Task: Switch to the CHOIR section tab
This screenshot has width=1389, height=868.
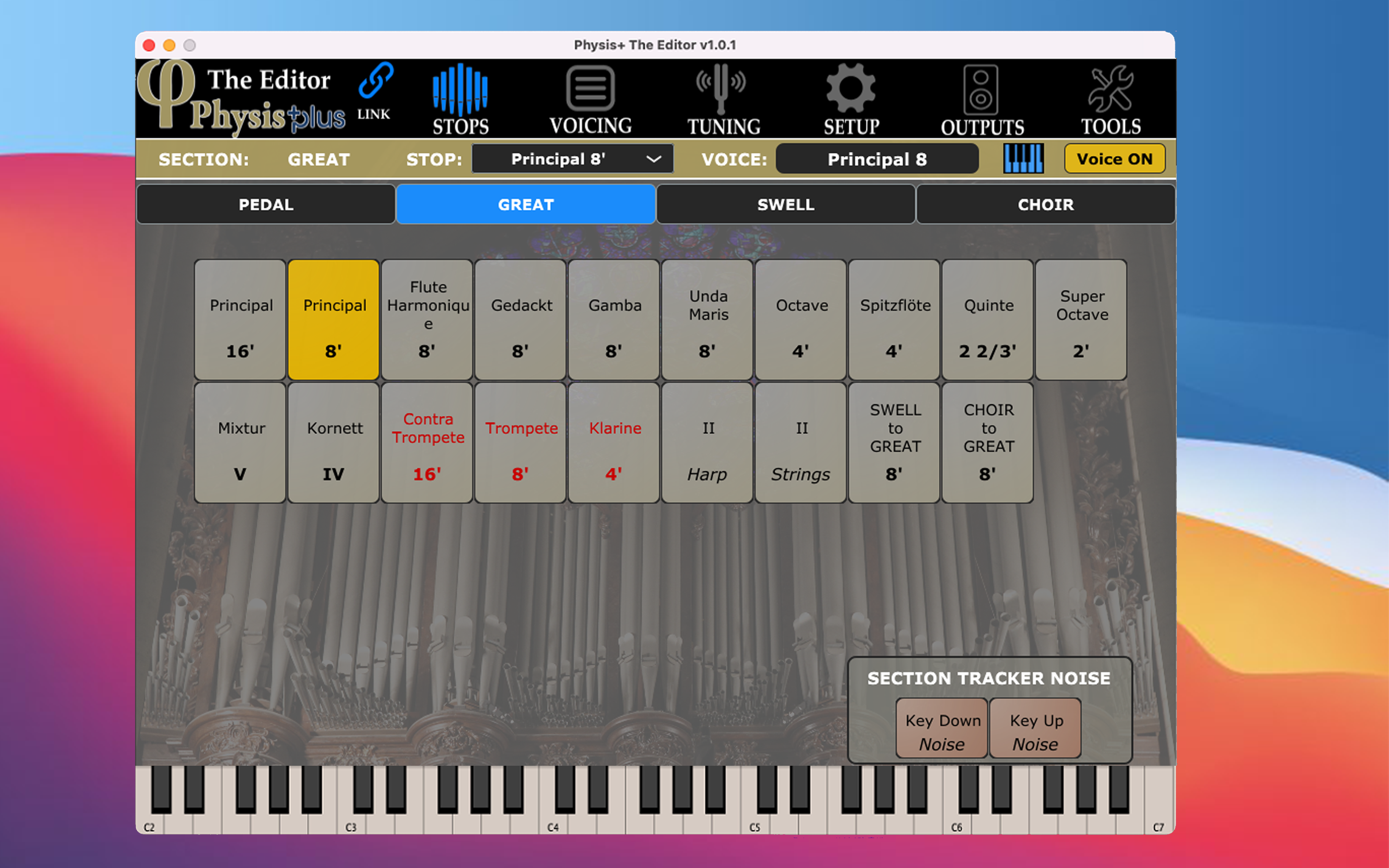Action: pos(1046,204)
